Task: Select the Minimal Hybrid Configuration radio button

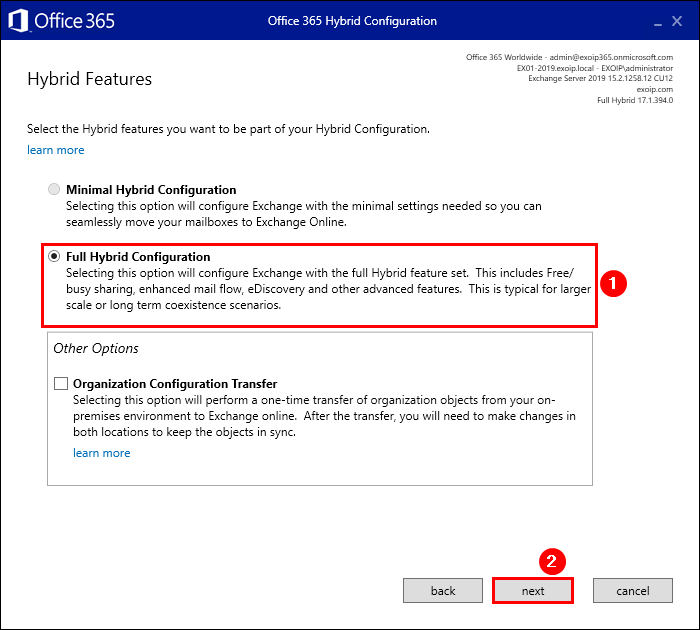Action: click(54, 189)
